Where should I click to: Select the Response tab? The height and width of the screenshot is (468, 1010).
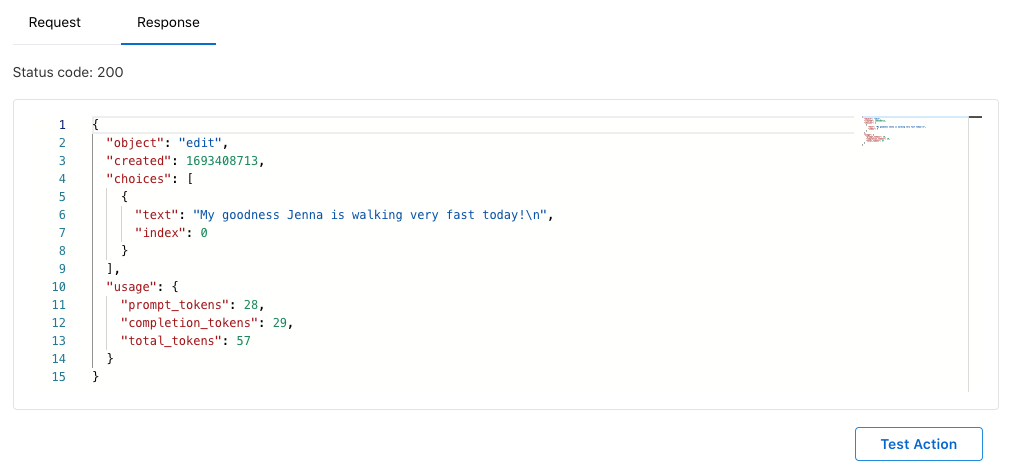click(x=168, y=23)
